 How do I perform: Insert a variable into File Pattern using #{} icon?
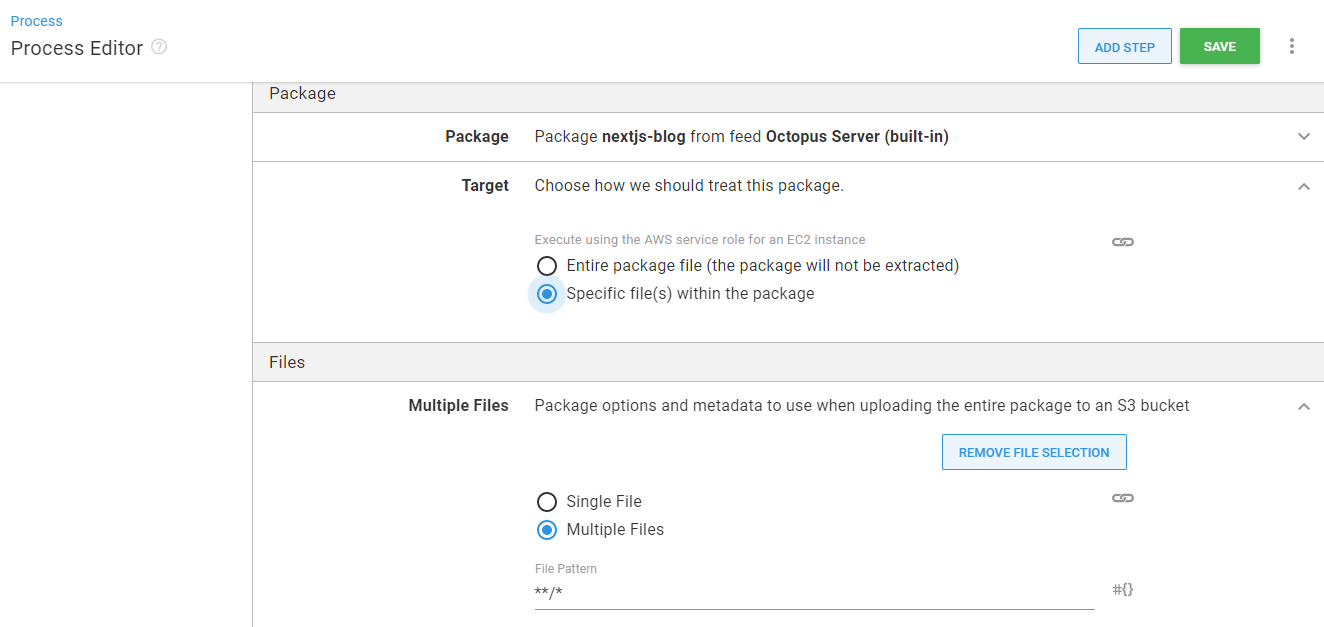(1121, 589)
